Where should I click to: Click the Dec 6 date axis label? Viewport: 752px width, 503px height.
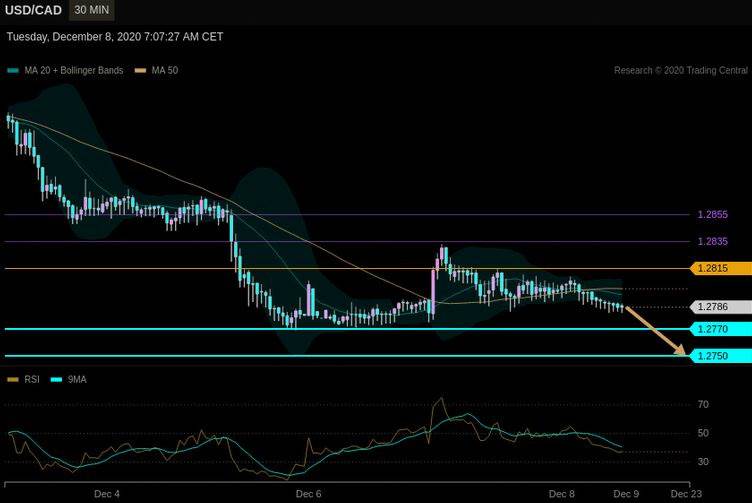pyautogui.click(x=308, y=494)
